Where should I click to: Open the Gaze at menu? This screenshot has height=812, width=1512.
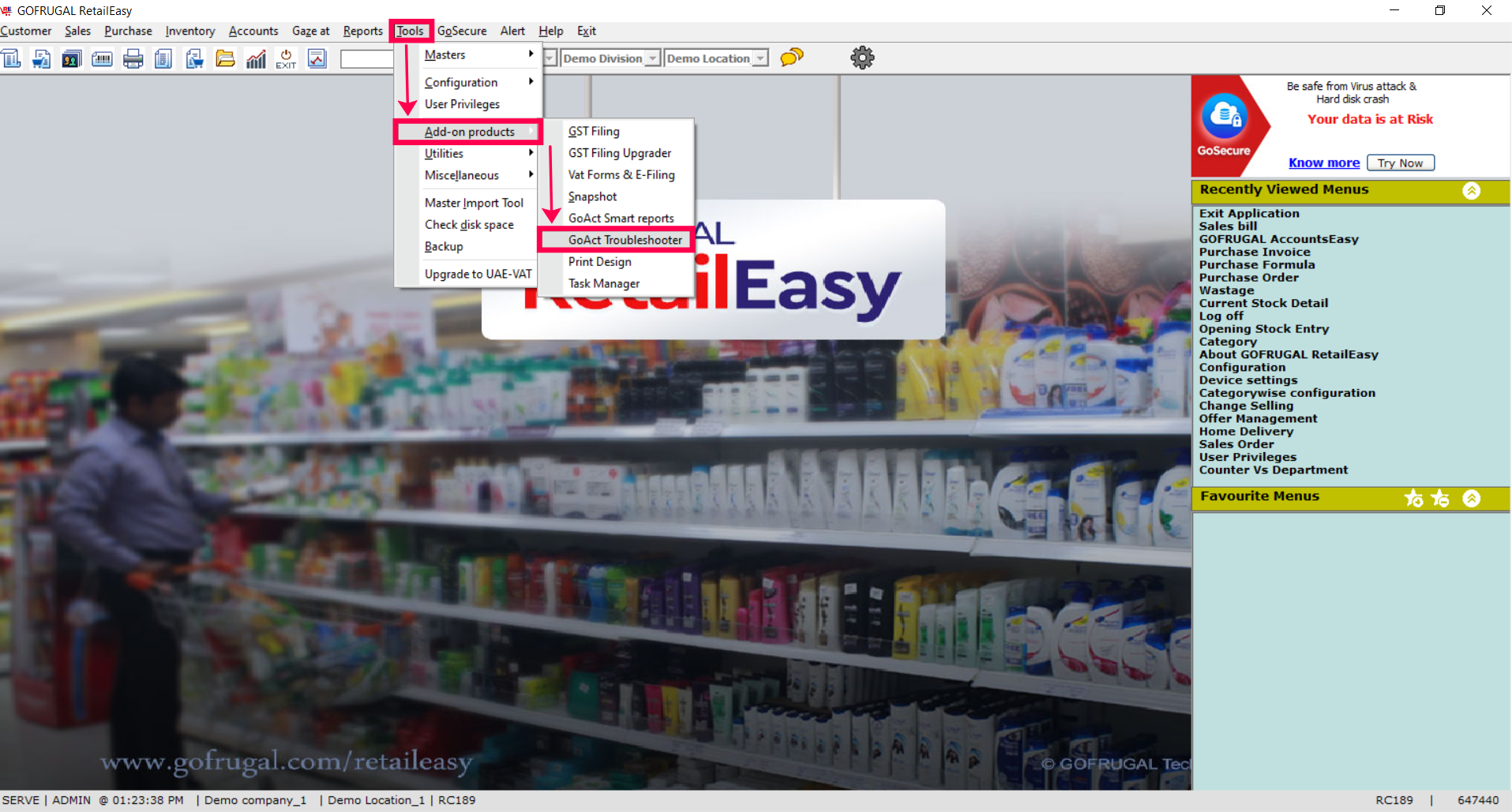point(310,31)
